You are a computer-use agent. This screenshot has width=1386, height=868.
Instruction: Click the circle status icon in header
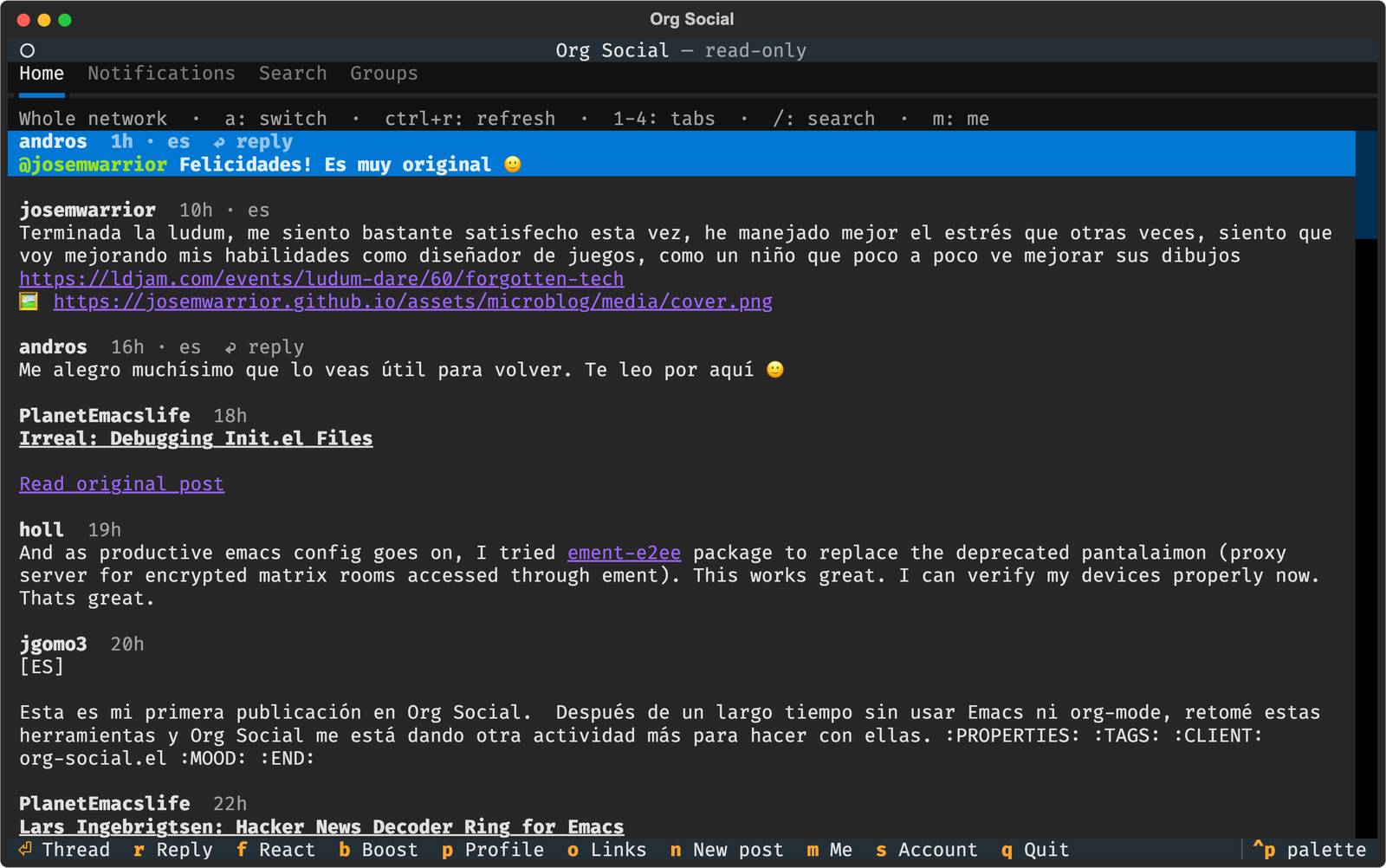[28, 51]
